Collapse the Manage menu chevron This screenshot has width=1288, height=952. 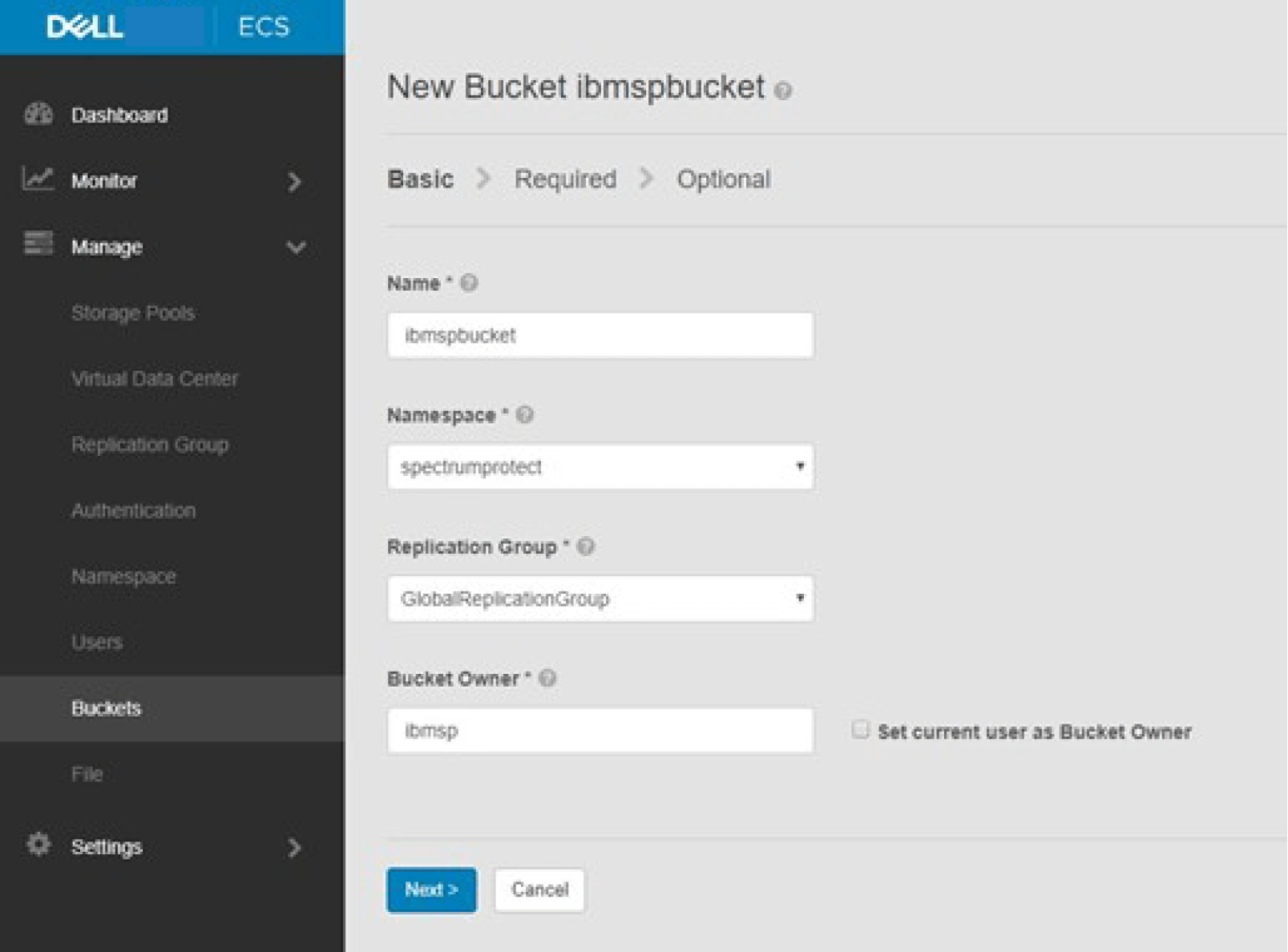pyautogui.click(x=296, y=248)
